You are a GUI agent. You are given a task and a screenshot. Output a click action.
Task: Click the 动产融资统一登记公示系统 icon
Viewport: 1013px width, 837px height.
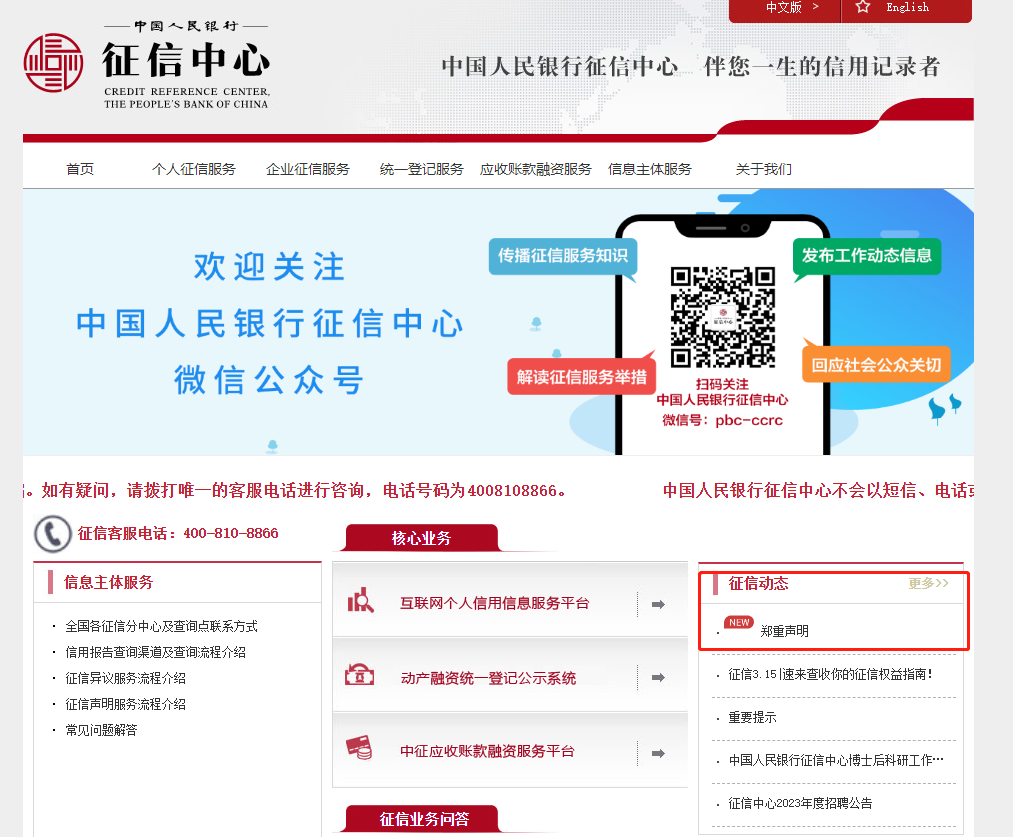pyautogui.click(x=359, y=676)
